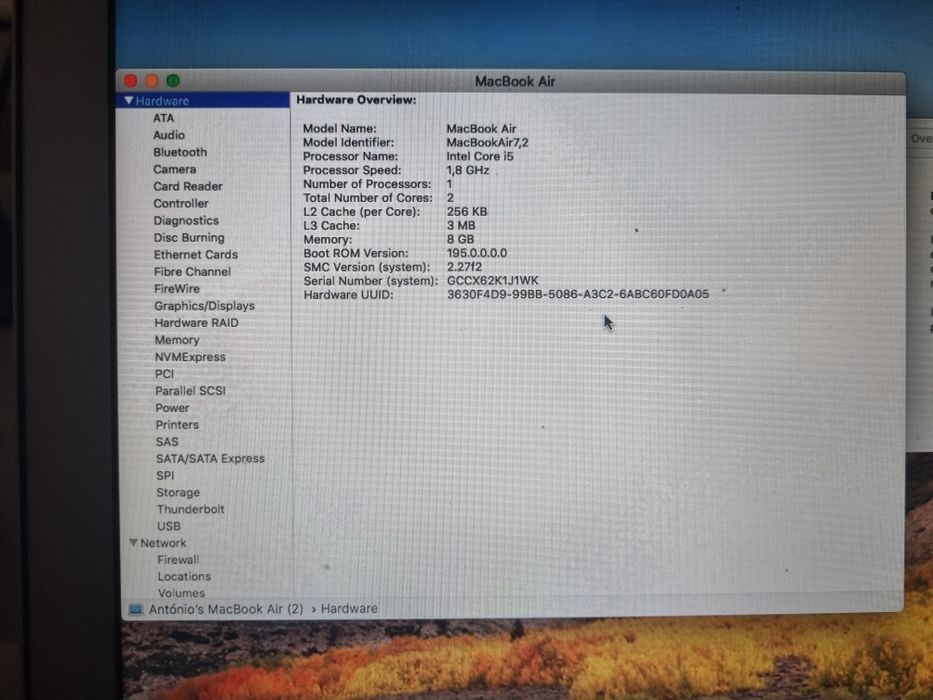The width and height of the screenshot is (933, 700).
Task: Select Fibre Channel entry
Action: coord(192,272)
